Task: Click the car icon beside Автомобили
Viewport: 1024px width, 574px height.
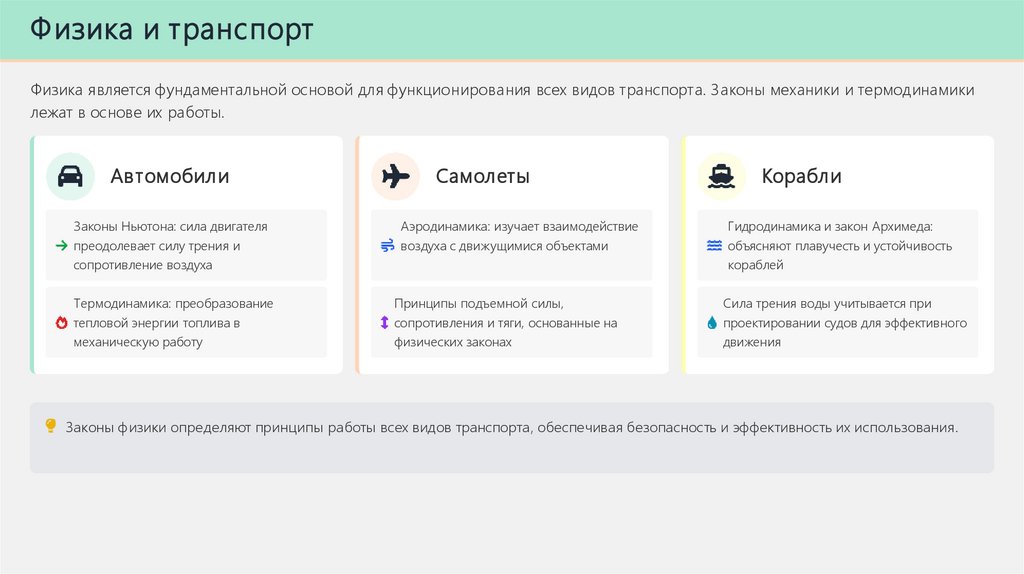Action: (71, 176)
